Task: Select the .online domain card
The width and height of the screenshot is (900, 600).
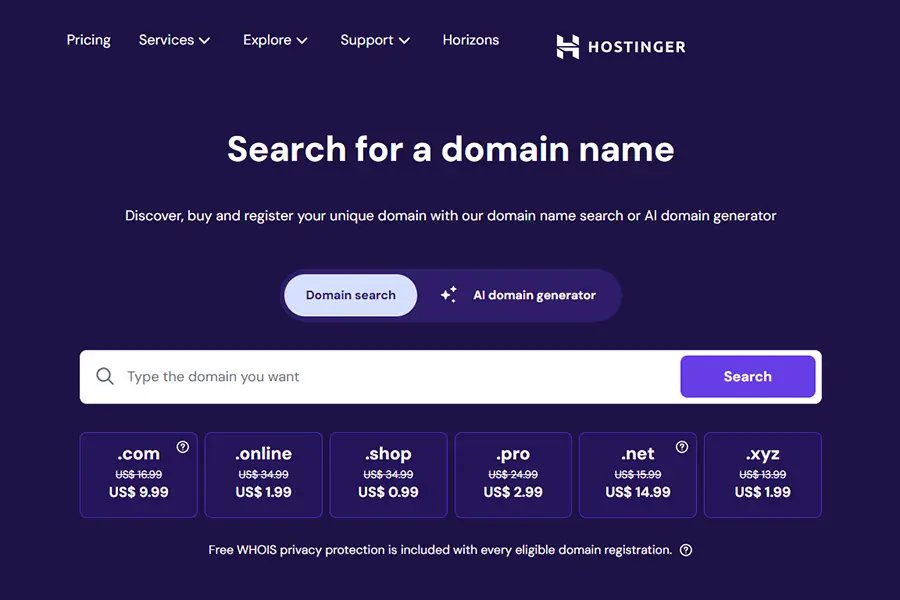Action: pos(263,475)
